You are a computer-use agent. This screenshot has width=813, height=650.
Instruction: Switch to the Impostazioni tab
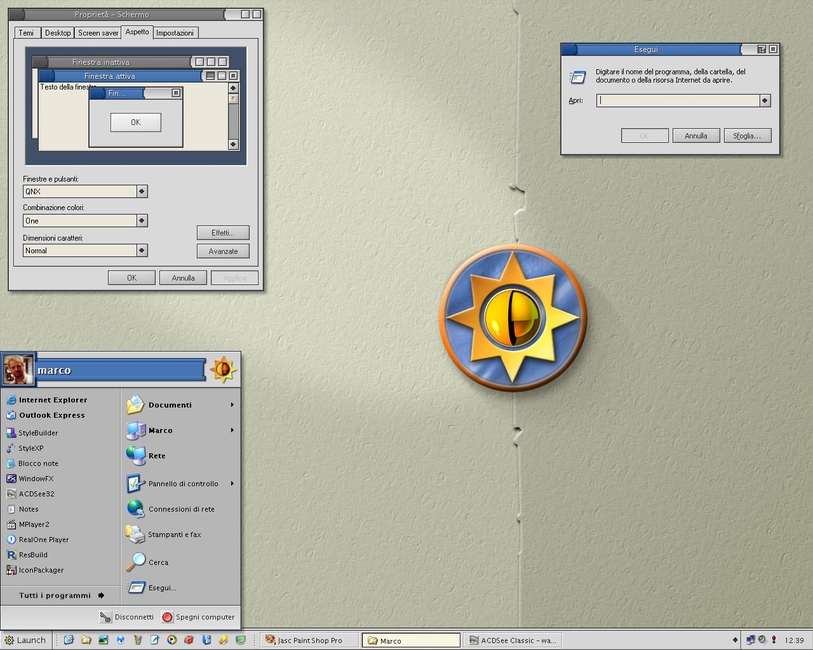(175, 33)
